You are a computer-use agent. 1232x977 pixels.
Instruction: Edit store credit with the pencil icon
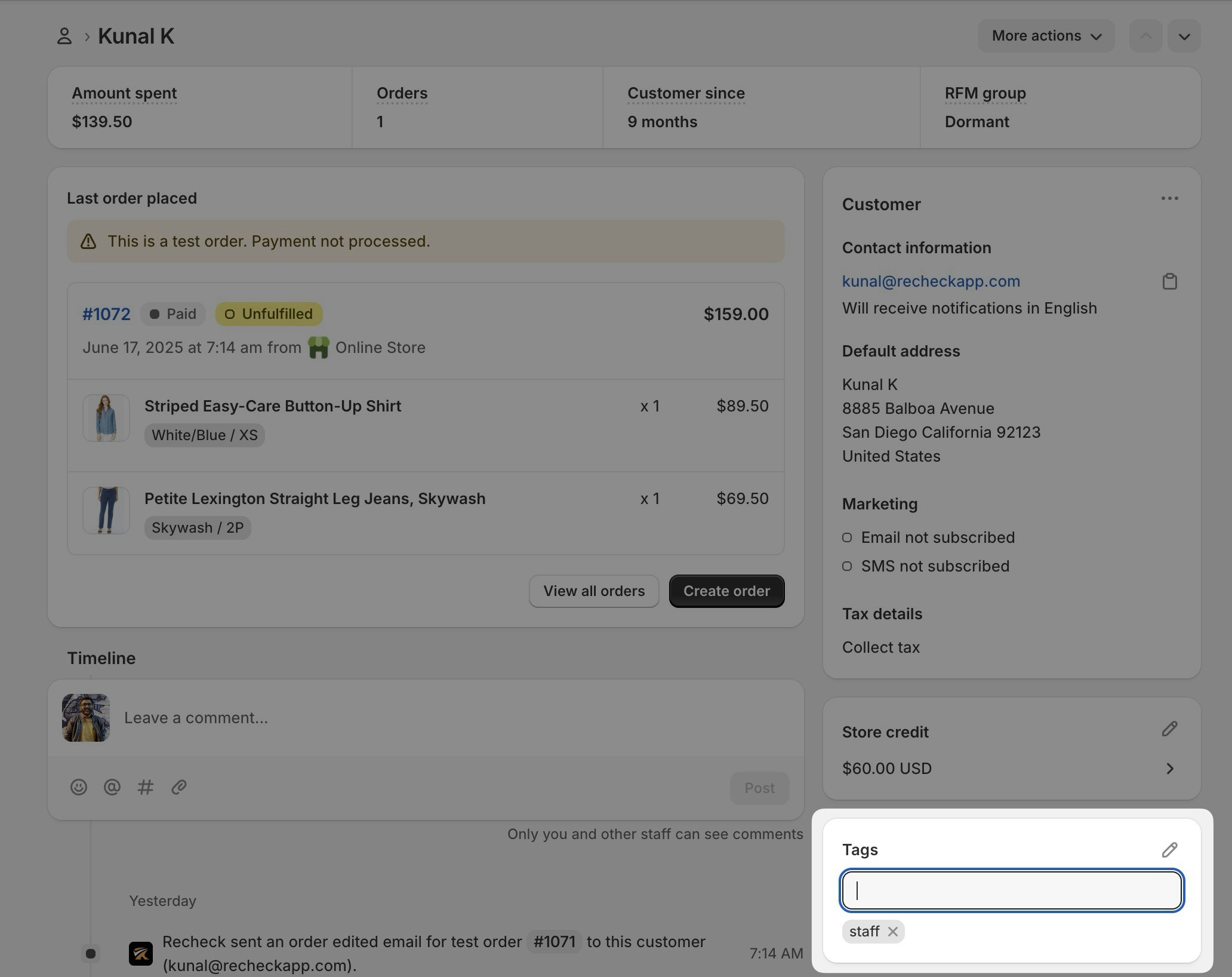coord(1169,729)
